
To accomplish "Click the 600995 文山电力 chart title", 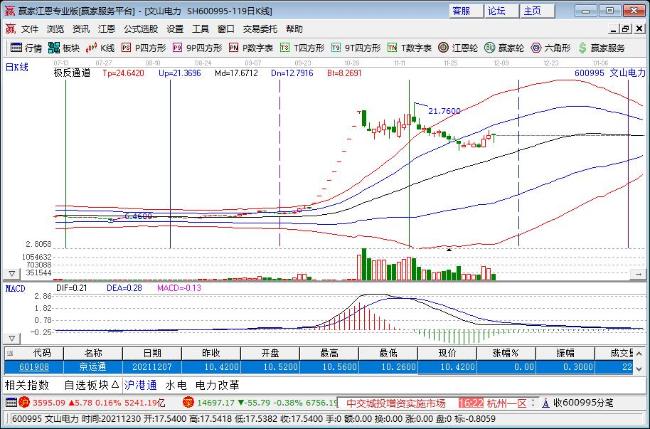I will coord(610,73).
